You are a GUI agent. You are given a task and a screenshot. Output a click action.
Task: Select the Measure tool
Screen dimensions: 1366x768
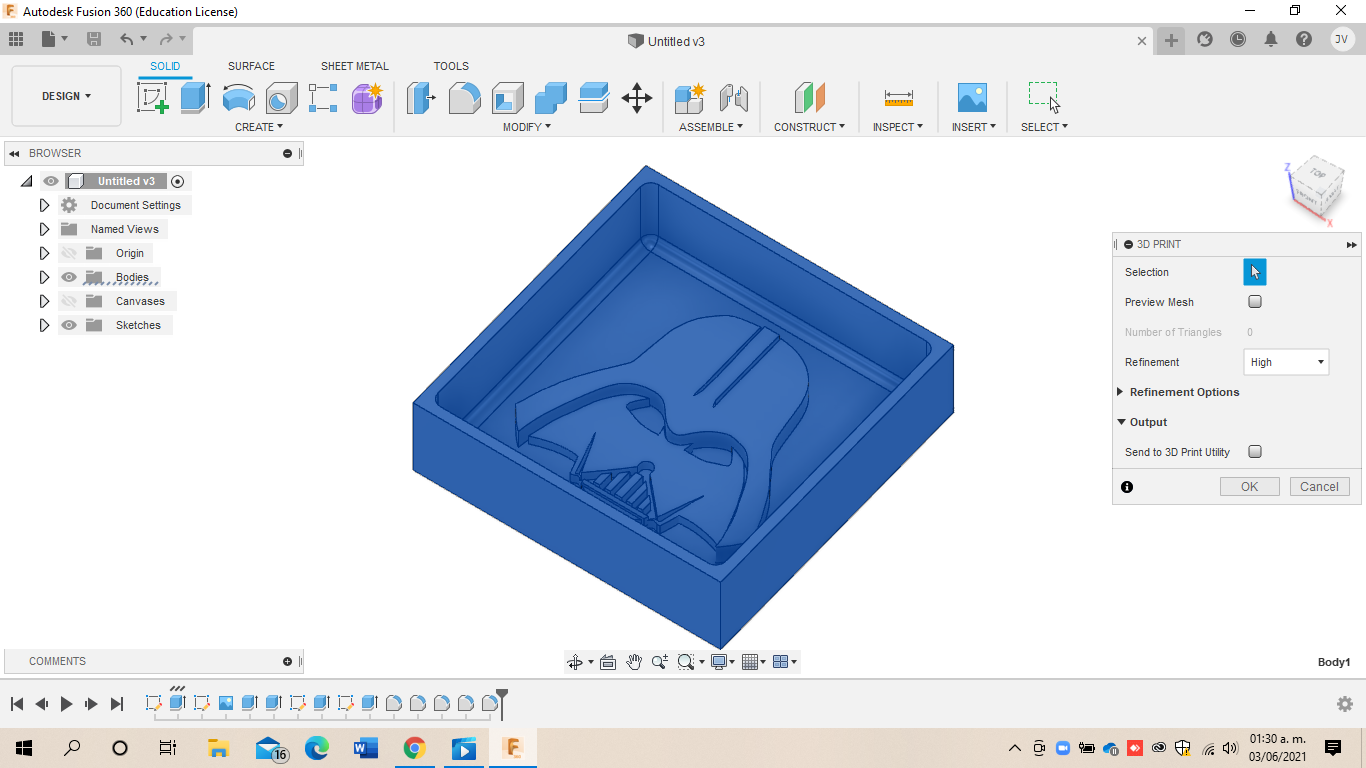(x=898, y=98)
